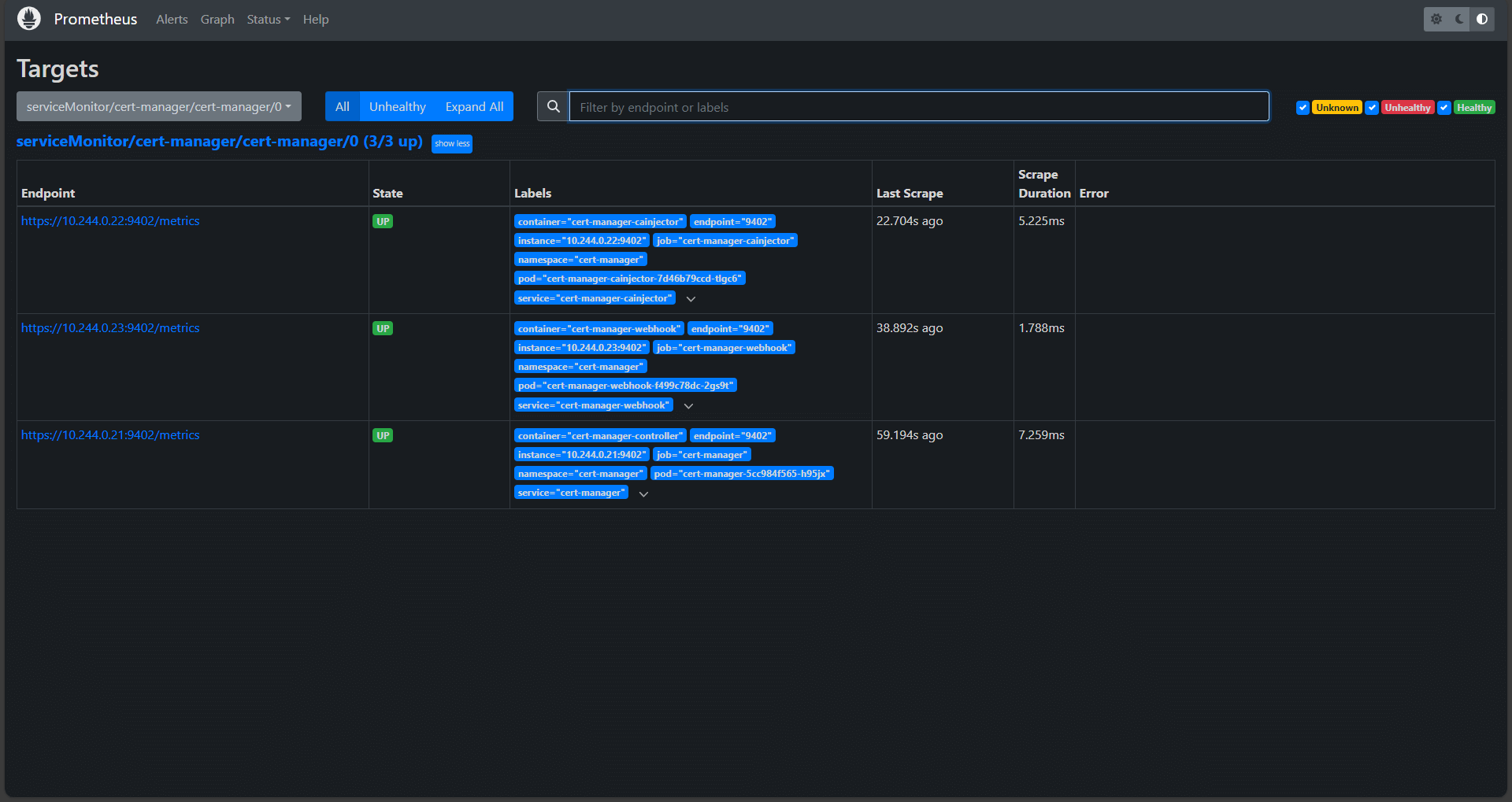Select browser-preferred theme contrast icon
Image resolution: width=1512 pixels, height=802 pixels.
click(x=1482, y=19)
